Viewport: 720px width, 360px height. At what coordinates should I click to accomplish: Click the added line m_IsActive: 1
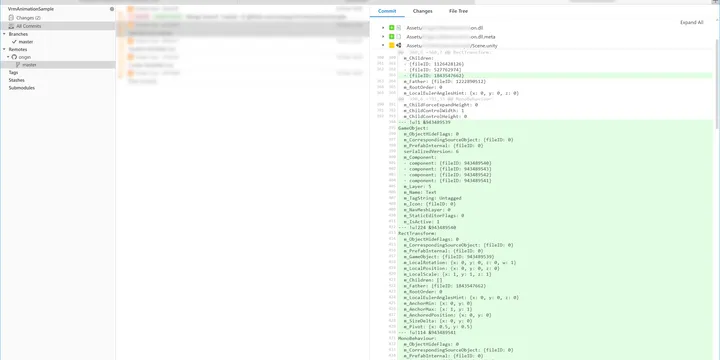pos(422,222)
